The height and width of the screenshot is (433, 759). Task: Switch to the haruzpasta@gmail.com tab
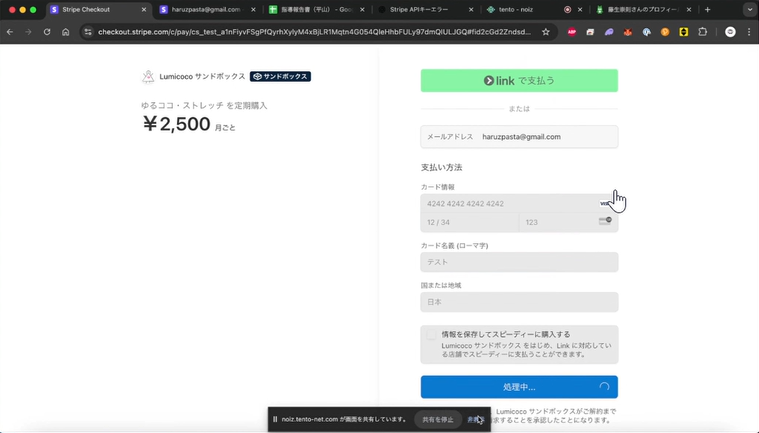206,10
